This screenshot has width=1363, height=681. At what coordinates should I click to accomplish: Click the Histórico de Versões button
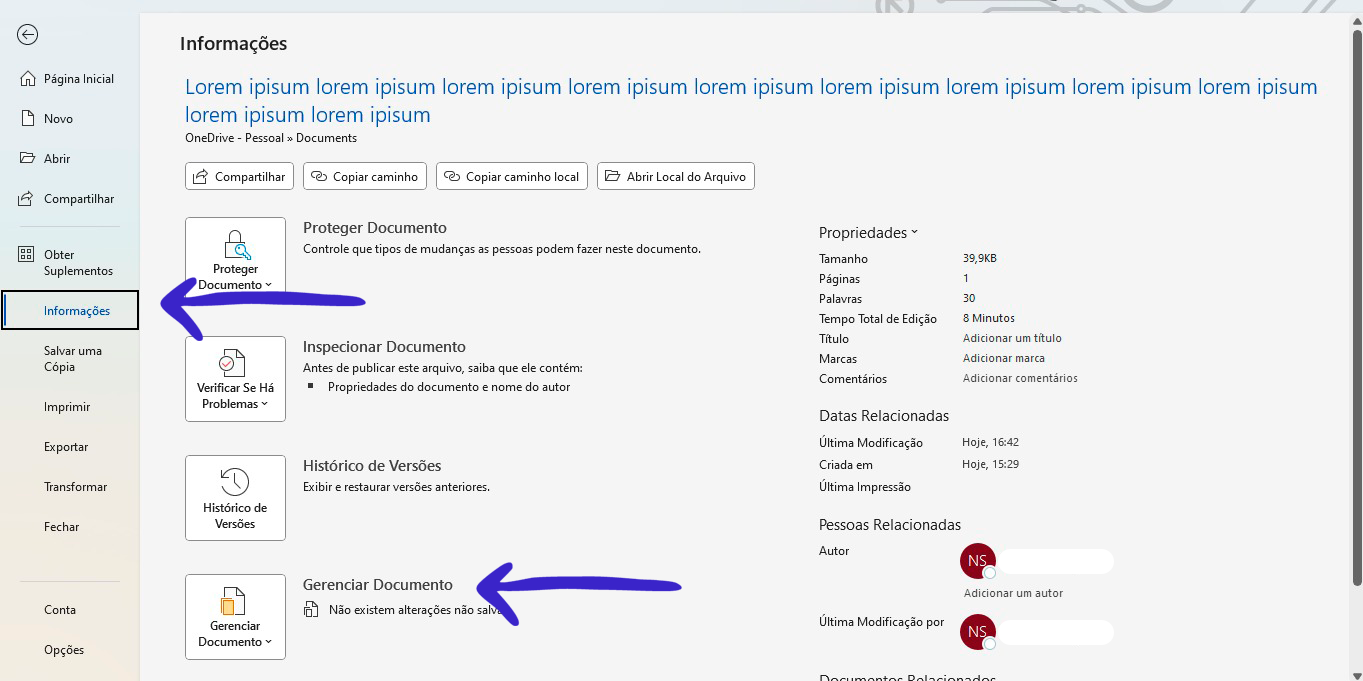click(x=235, y=498)
